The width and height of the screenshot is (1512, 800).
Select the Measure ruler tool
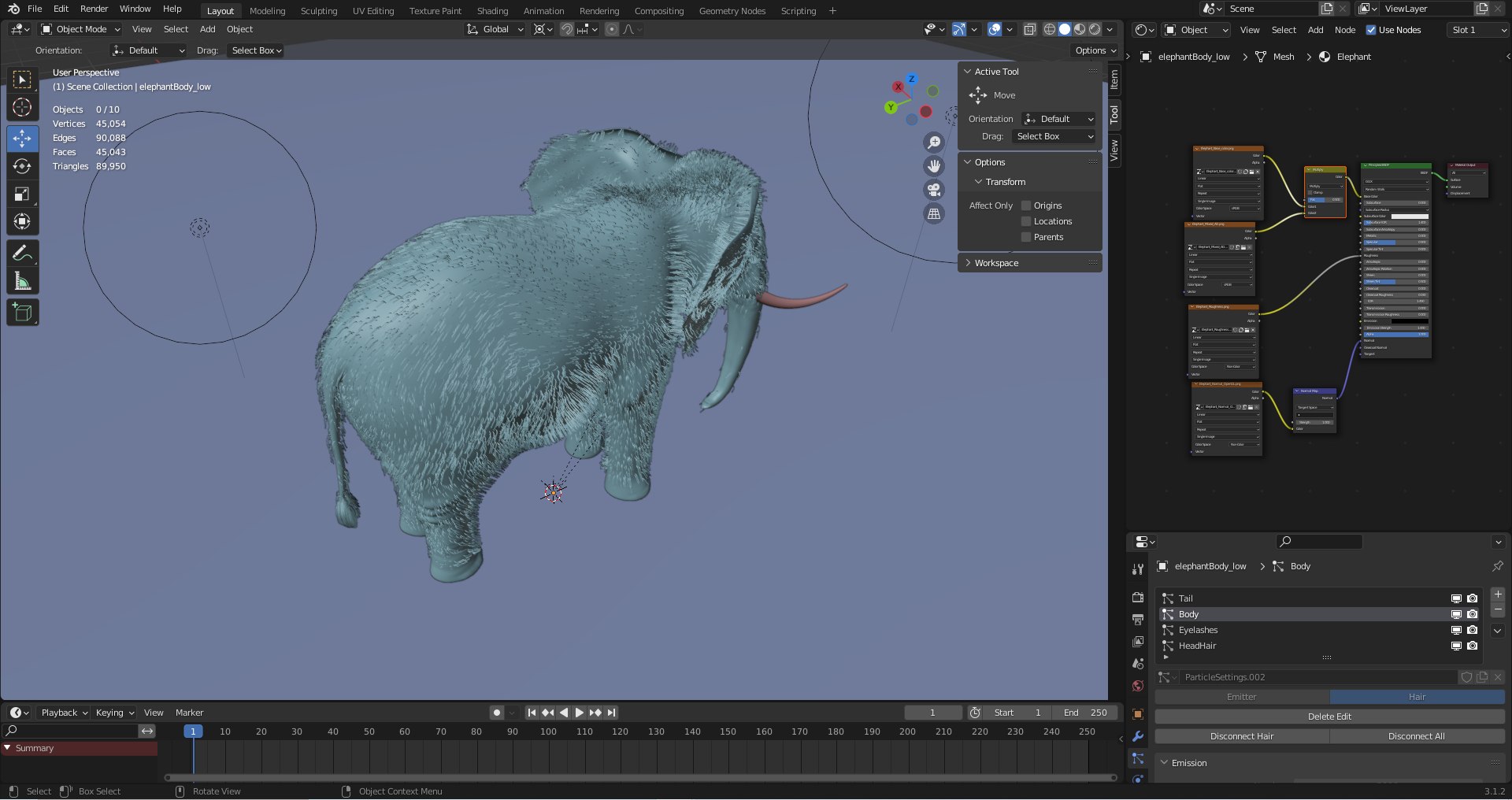pos(22,281)
